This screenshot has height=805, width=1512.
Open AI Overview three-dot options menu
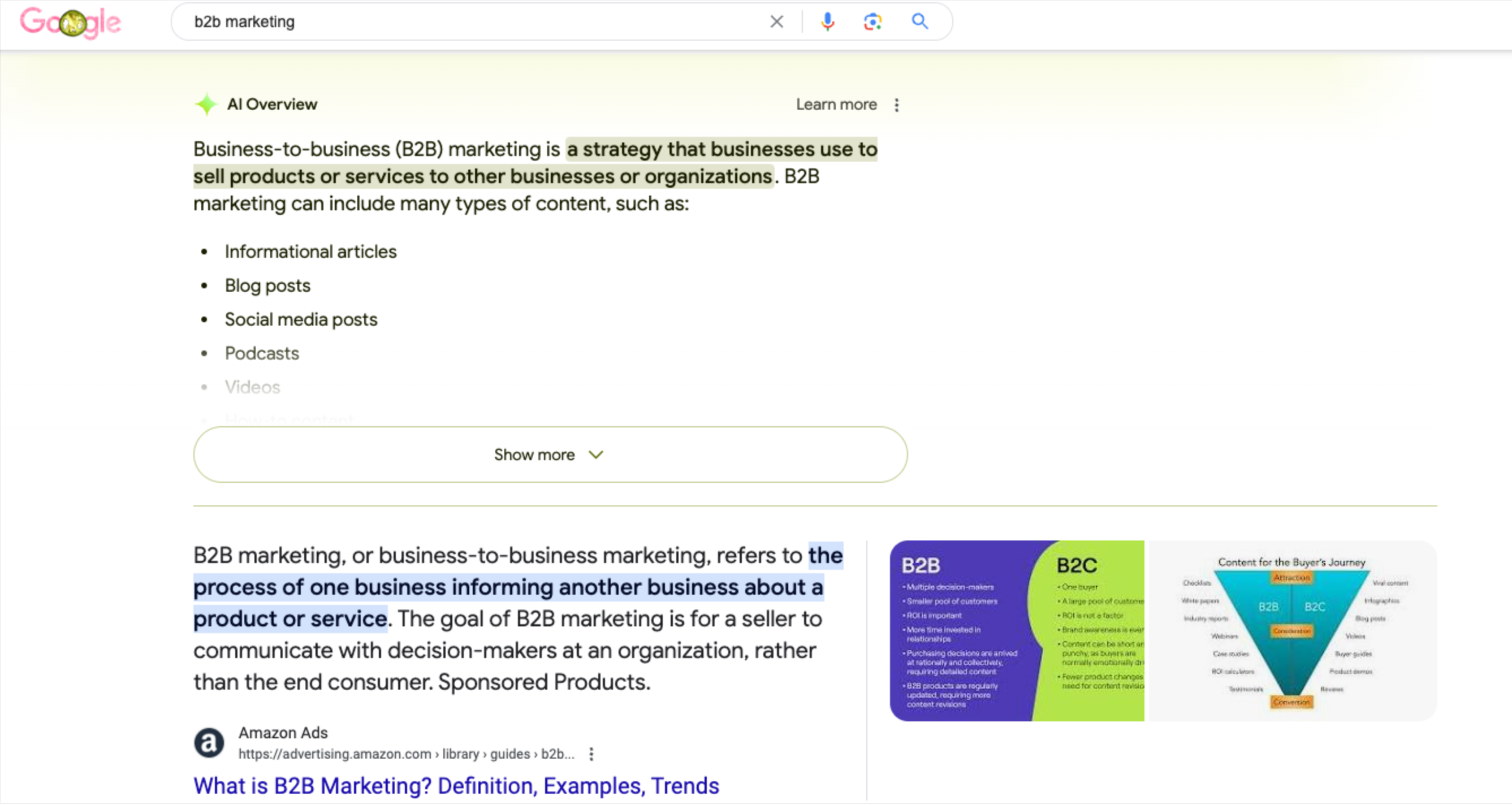896,105
